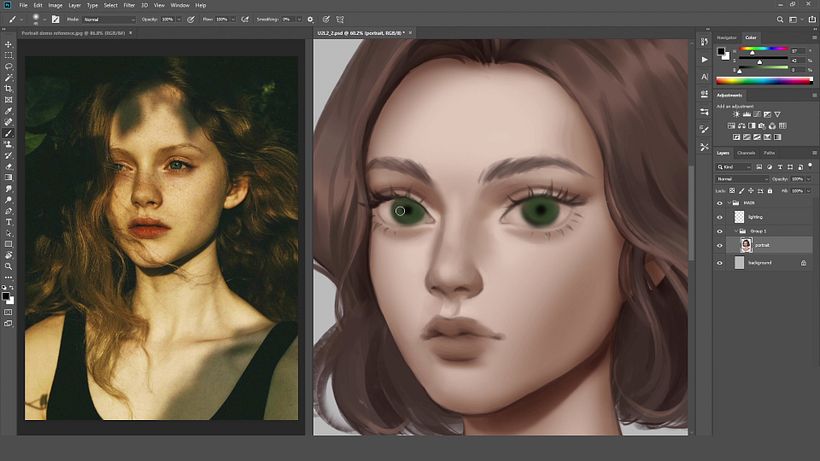Select the Eraser tool
Screen dimensions: 820x461
8,166
